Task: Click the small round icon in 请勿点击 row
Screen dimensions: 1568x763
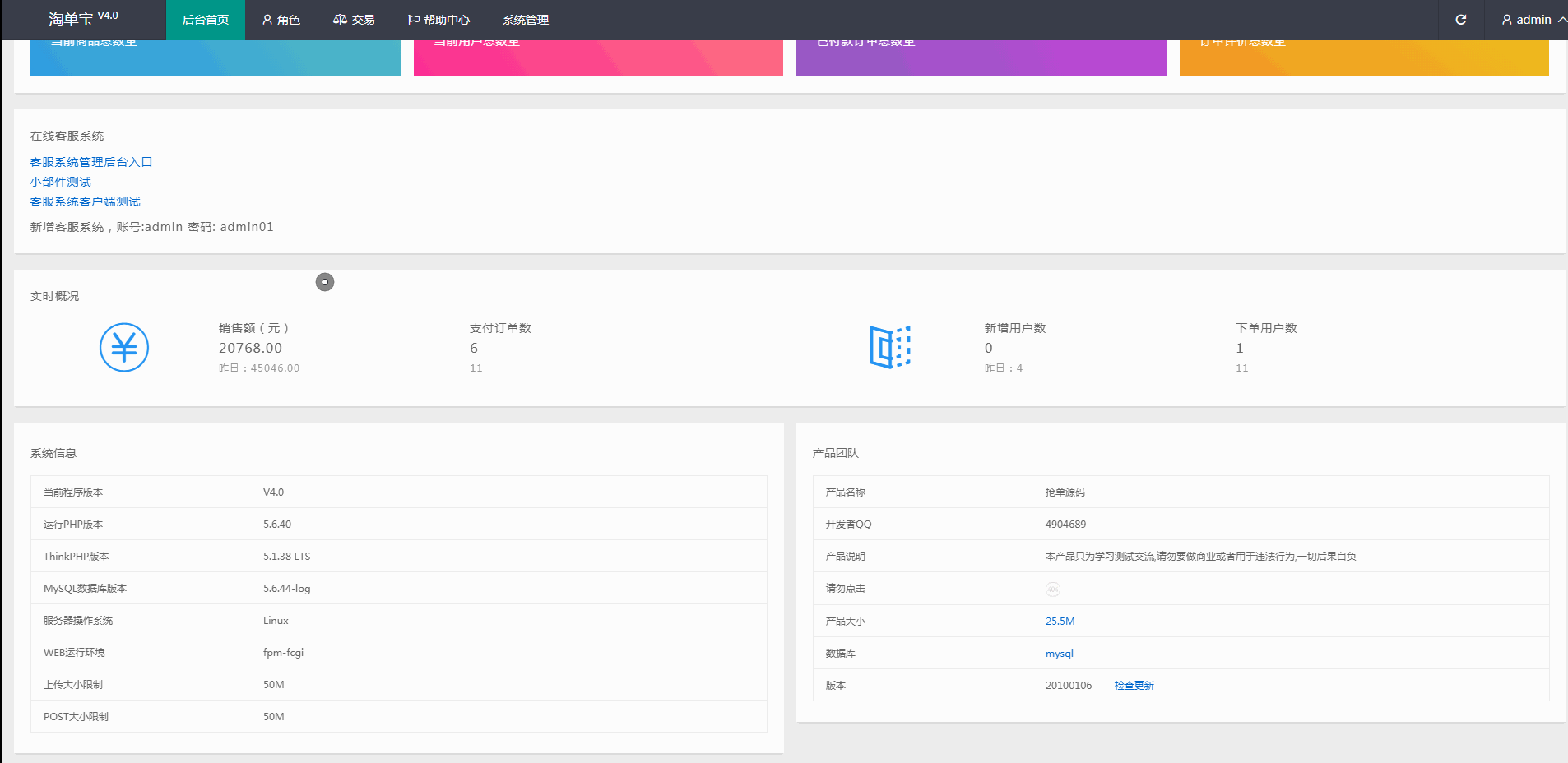Action: coord(1052,589)
